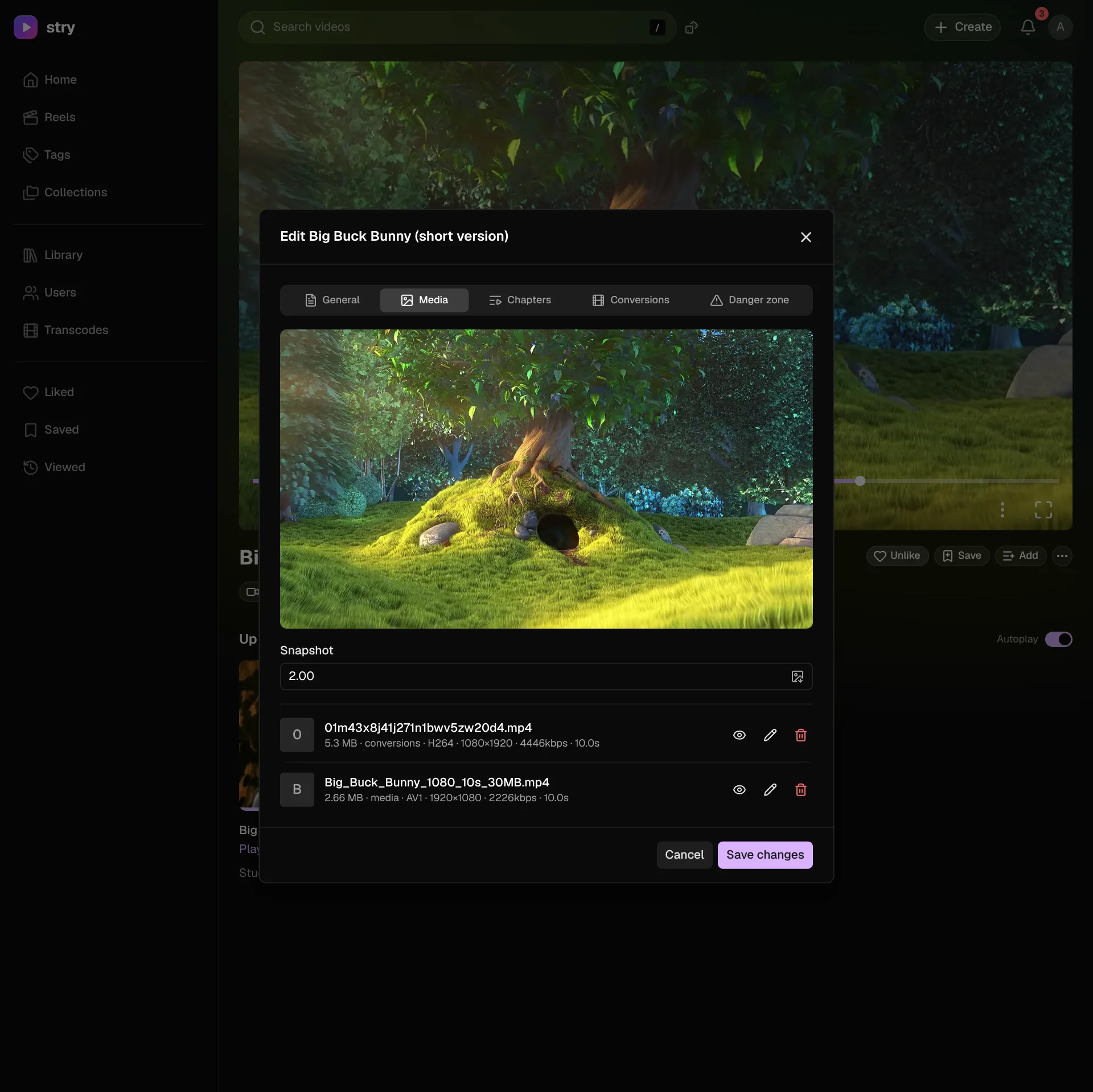Unlike the video
Screen dimensions: 1093x1092
pos(897,556)
